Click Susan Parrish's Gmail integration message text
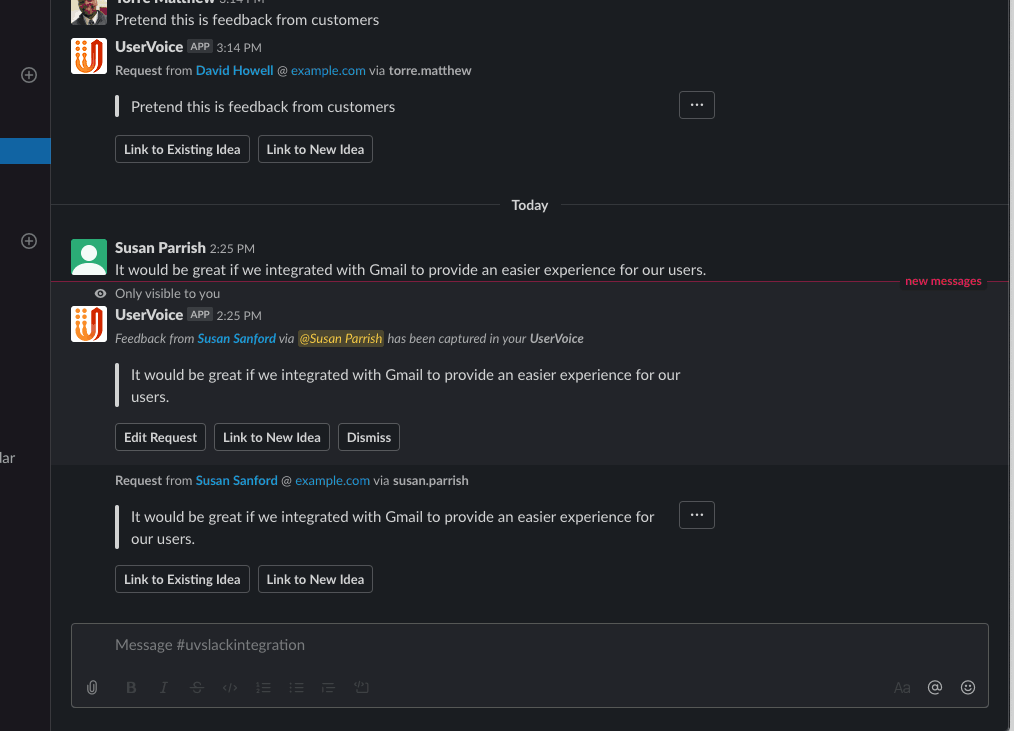The image size is (1014, 731). click(x=411, y=270)
